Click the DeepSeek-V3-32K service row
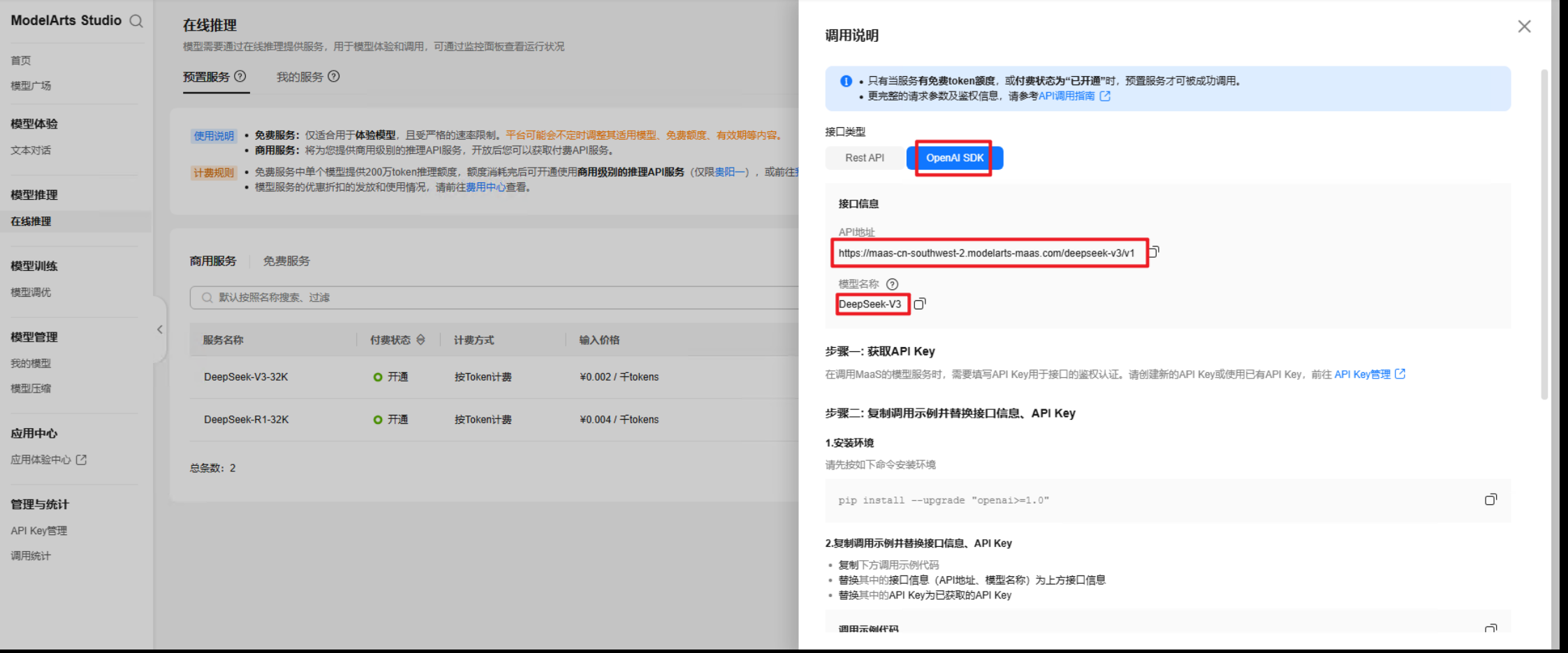The image size is (1568, 653). [x=494, y=377]
